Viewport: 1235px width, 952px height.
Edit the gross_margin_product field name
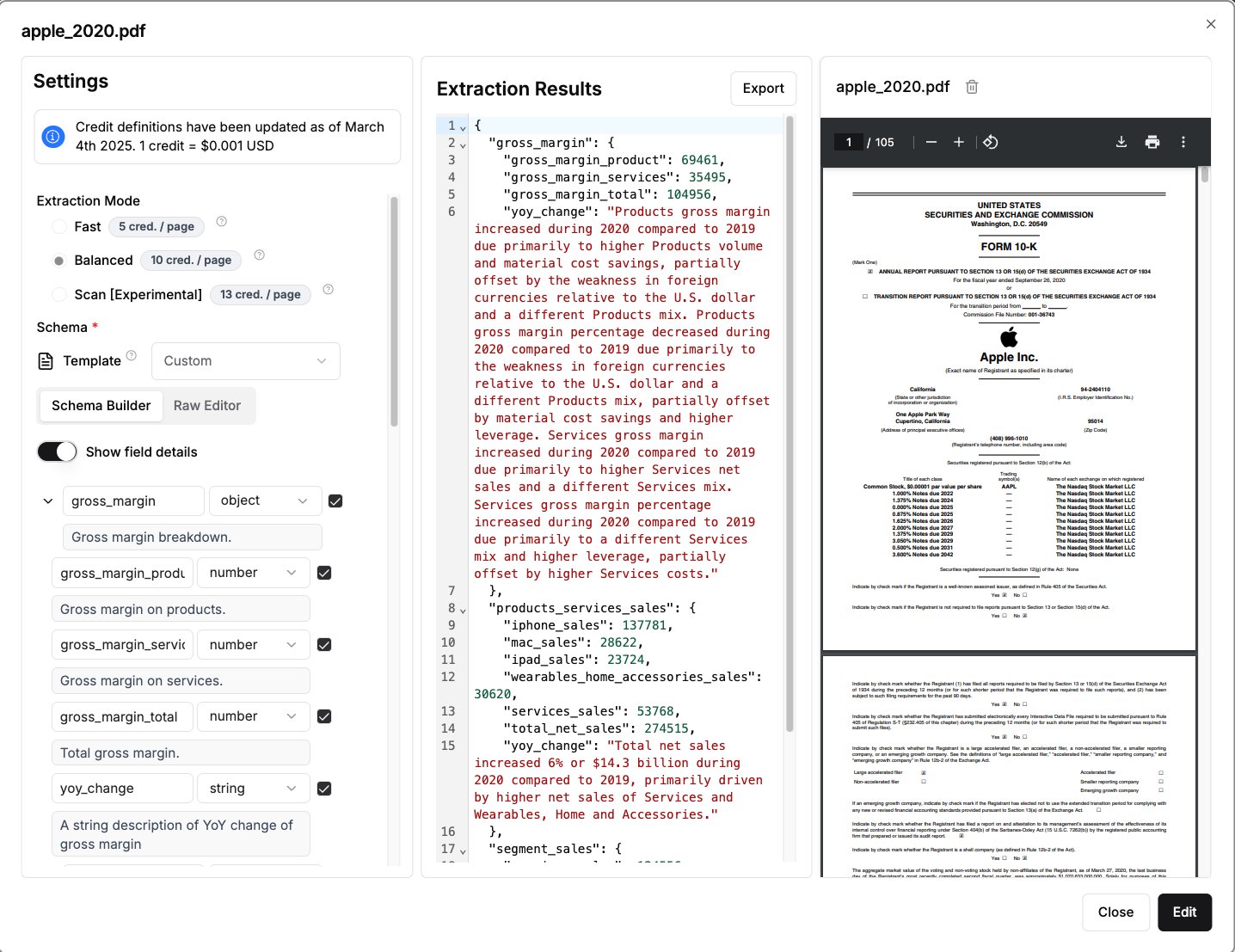[x=122, y=573]
